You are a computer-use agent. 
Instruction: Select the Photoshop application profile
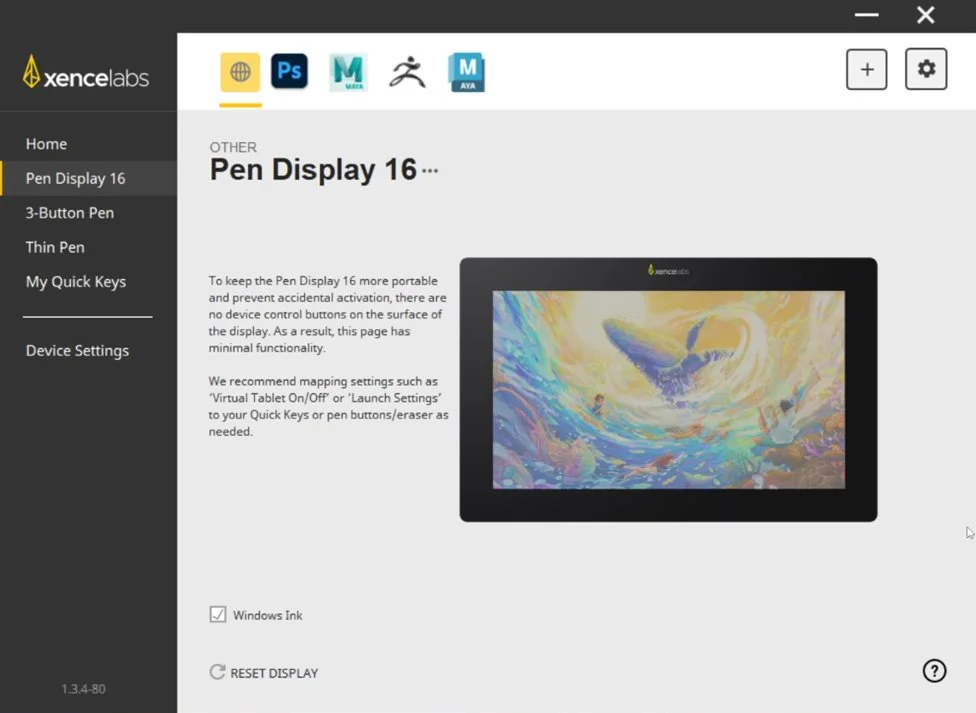289,71
